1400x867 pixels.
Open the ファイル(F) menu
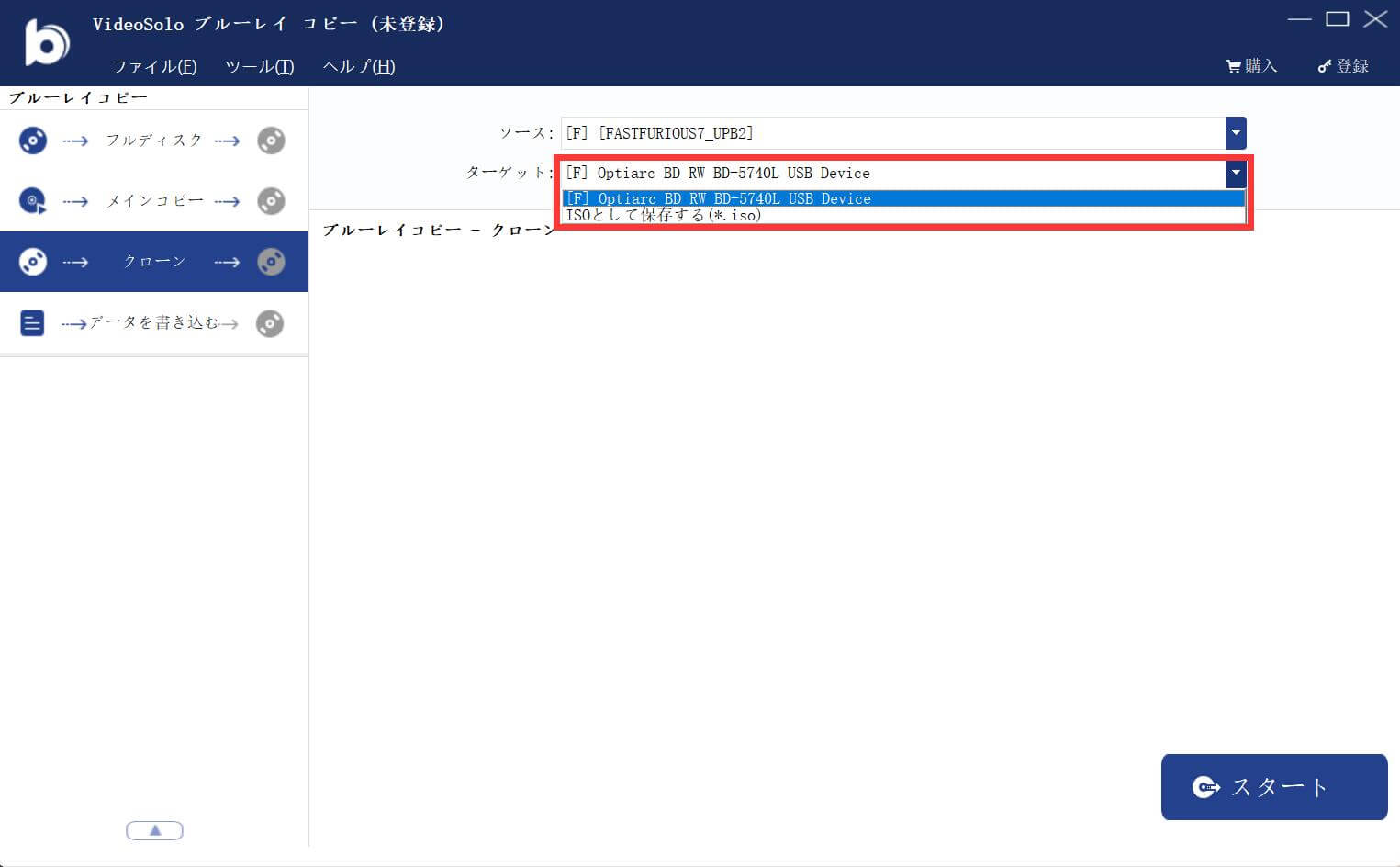point(154,66)
